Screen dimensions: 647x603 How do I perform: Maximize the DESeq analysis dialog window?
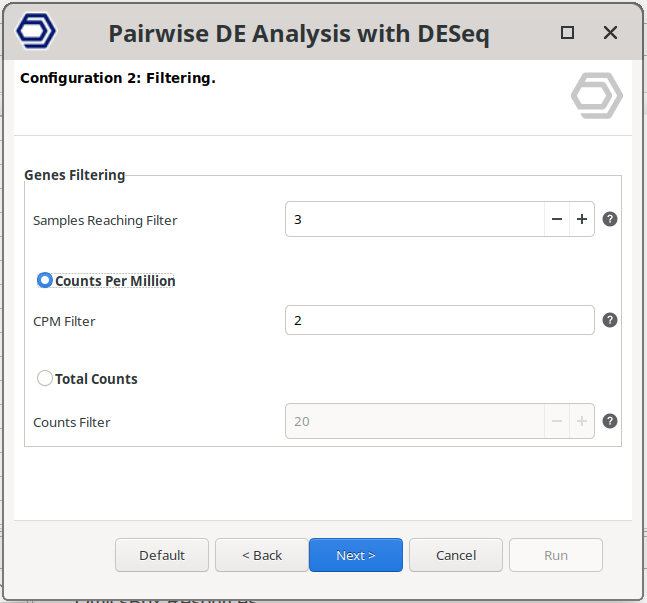[x=568, y=33]
